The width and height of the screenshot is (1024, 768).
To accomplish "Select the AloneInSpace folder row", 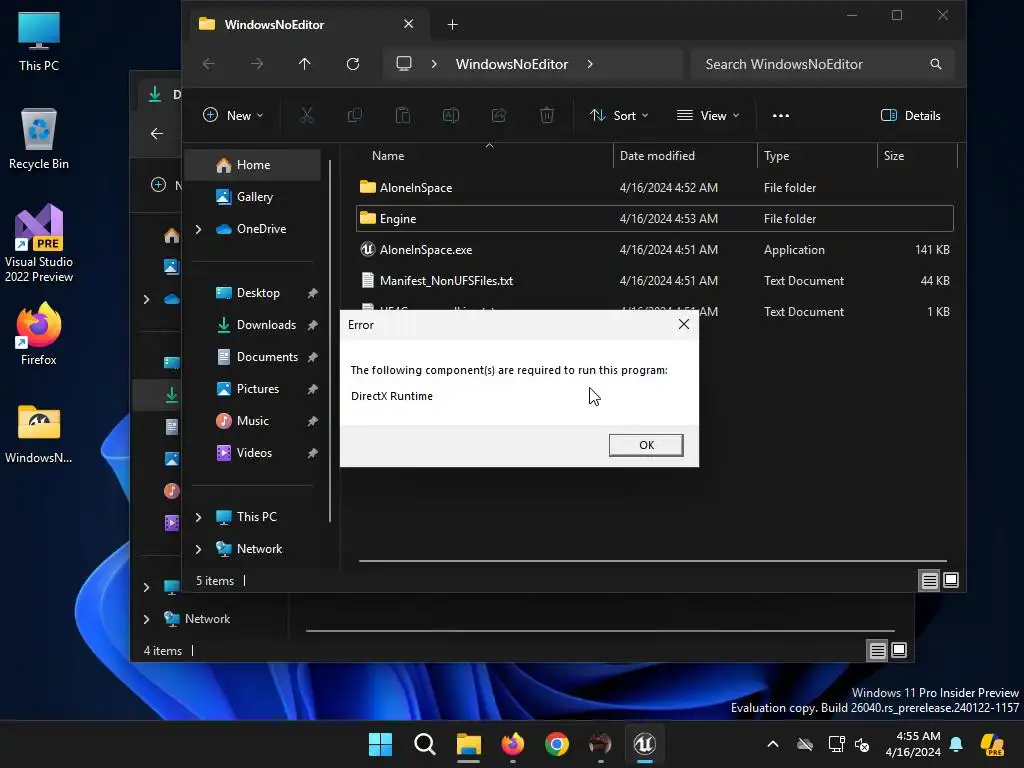I will coord(655,187).
